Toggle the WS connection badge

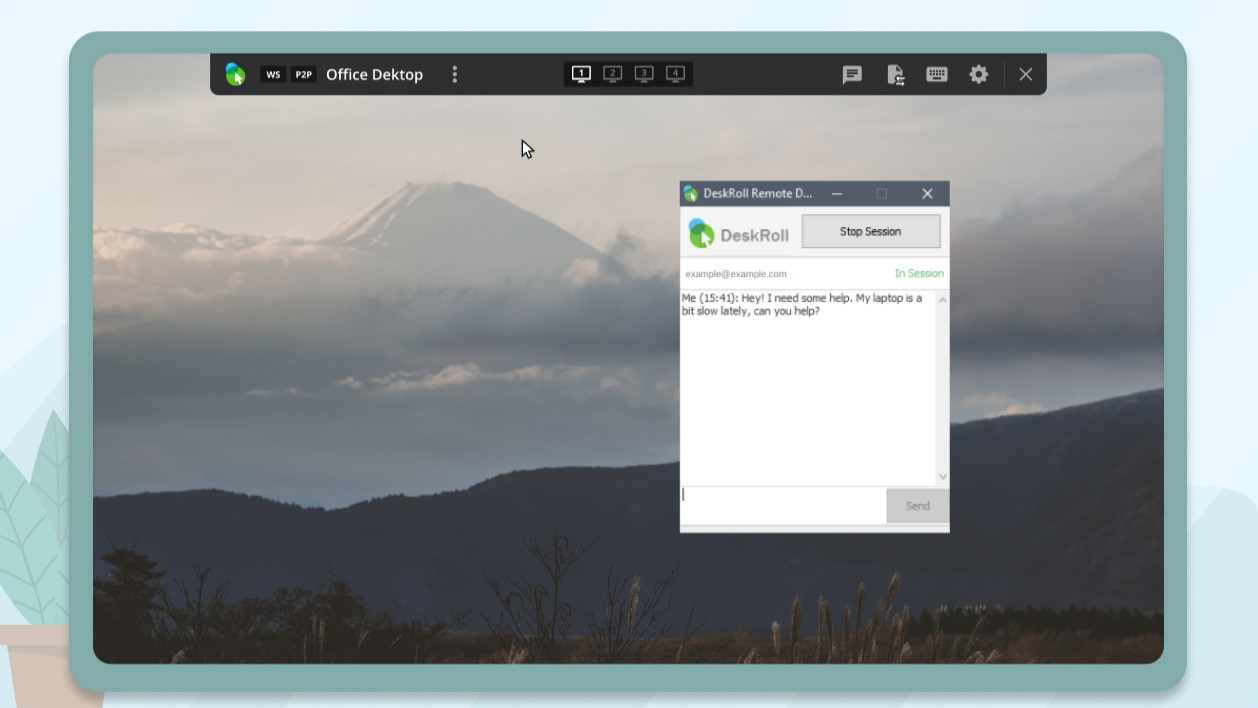pos(273,74)
